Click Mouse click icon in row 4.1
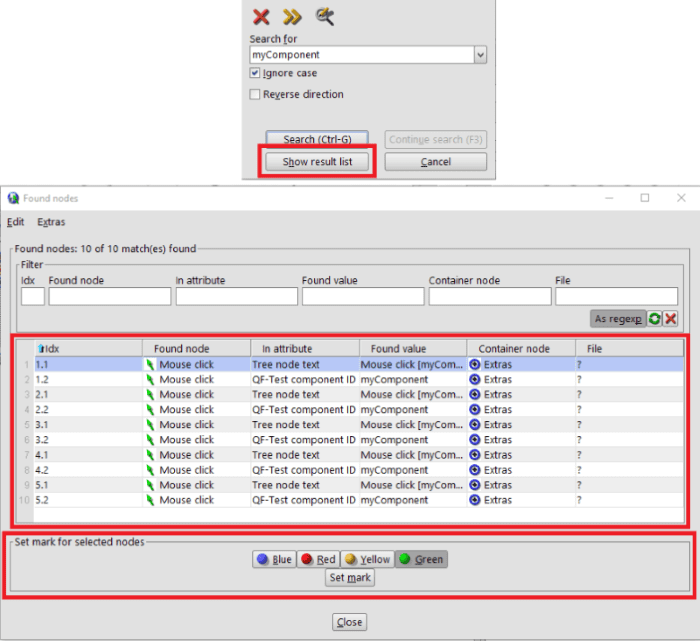This screenshot has height=641, width=700. [x=150, y=455]
